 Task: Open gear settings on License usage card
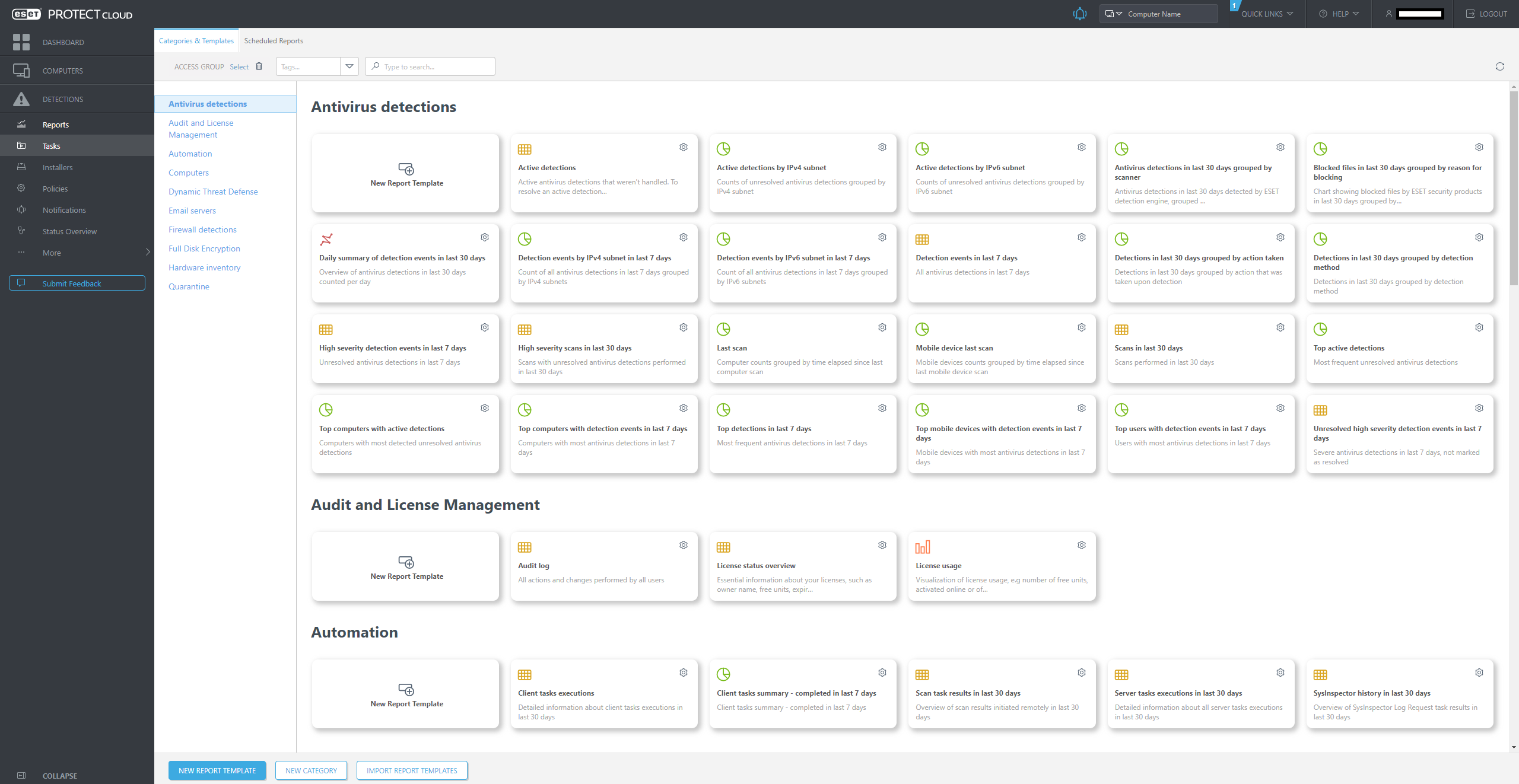pos(1081,545)
